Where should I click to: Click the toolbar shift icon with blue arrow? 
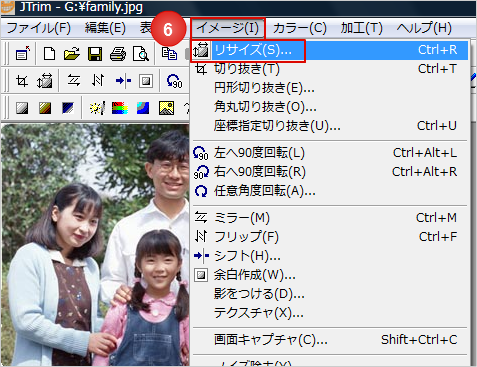click(x=123, y=81)
